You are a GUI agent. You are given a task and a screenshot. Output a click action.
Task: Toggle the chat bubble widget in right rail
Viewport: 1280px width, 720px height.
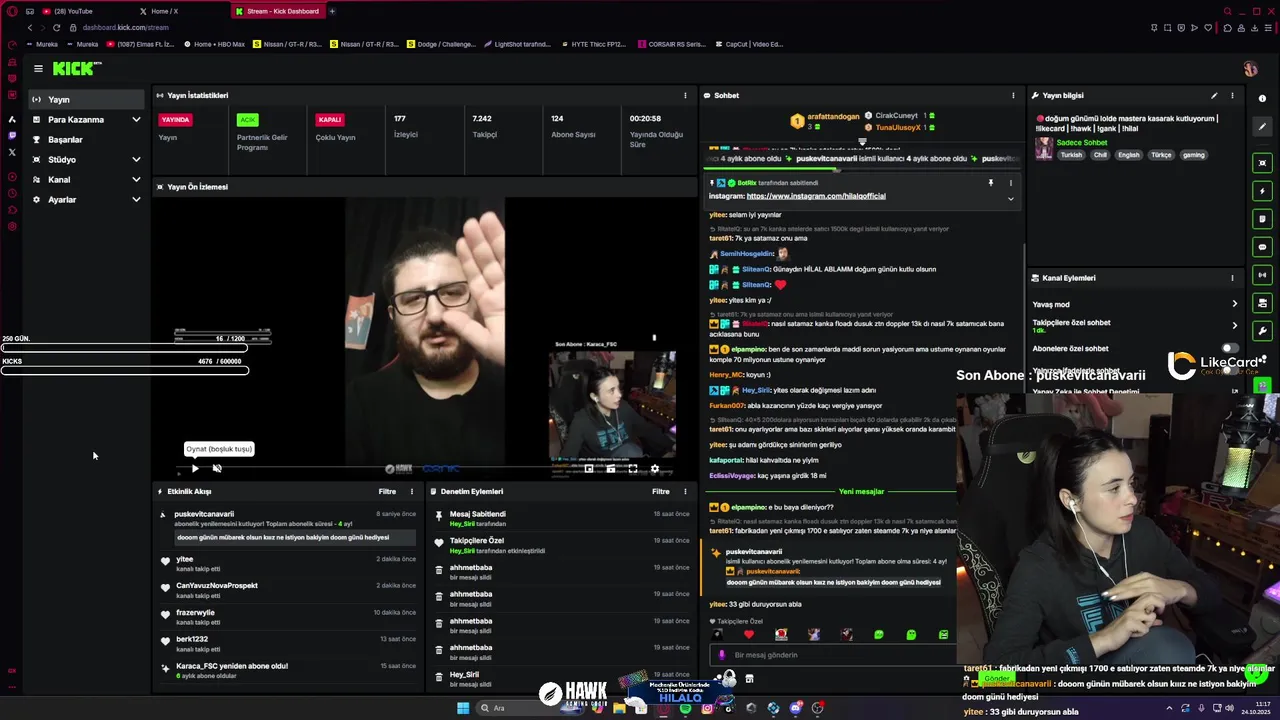click(x=1262, y=247)
